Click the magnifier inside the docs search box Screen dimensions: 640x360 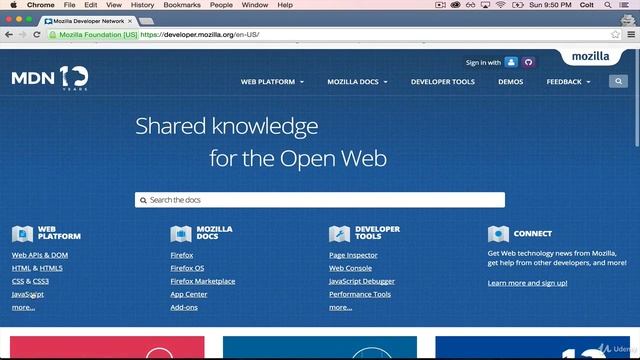143,200
